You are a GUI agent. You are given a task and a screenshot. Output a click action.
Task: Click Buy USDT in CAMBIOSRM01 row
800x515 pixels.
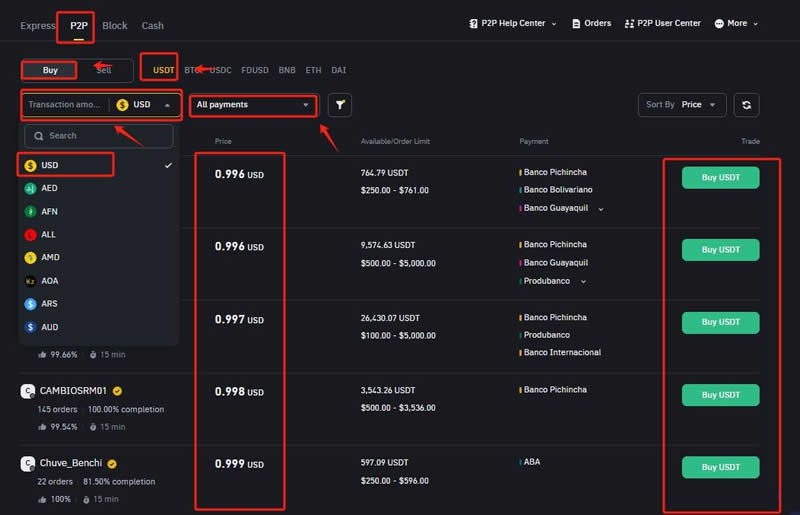coord(720,395)
